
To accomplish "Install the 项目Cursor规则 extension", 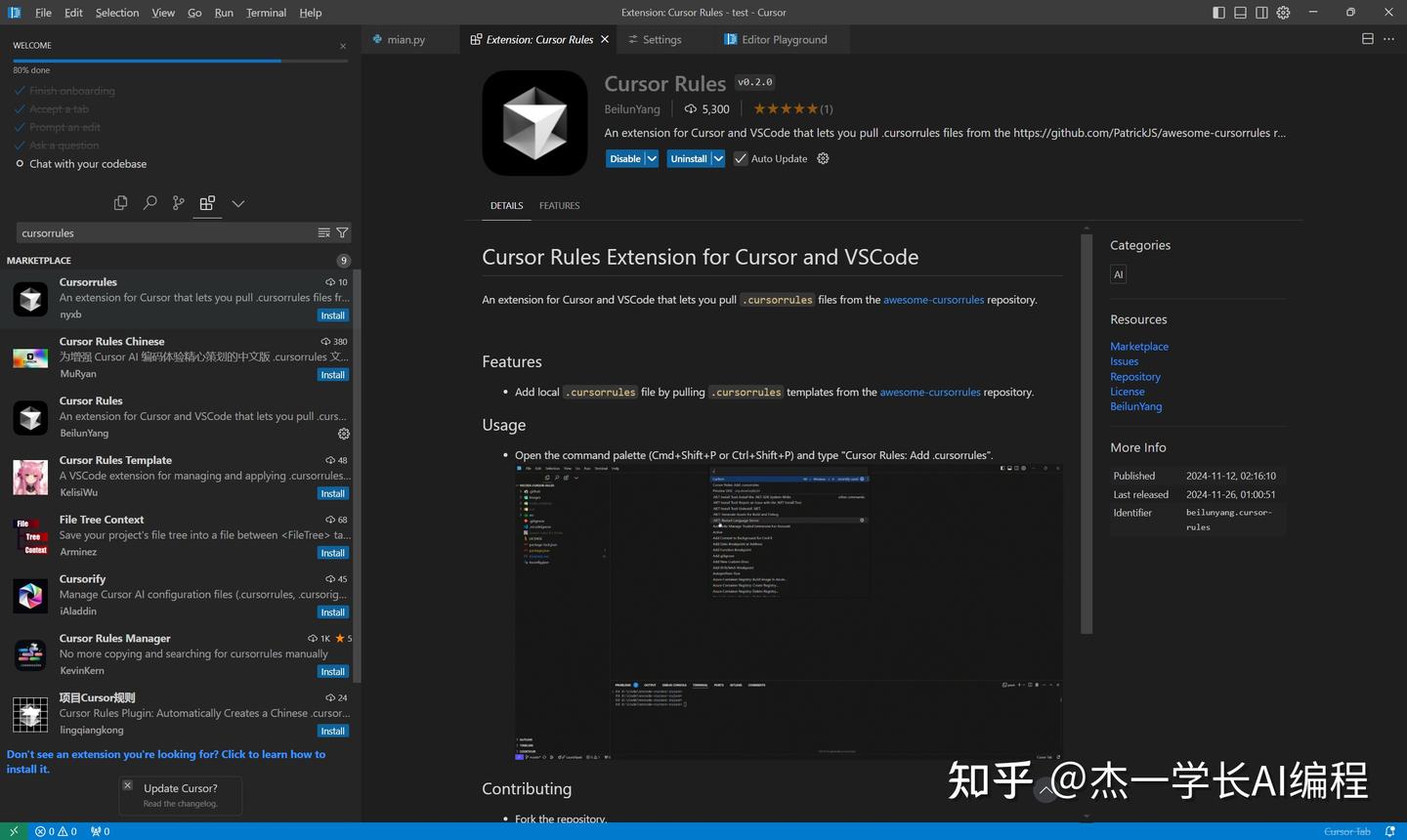I will click(x=333, y=732).
